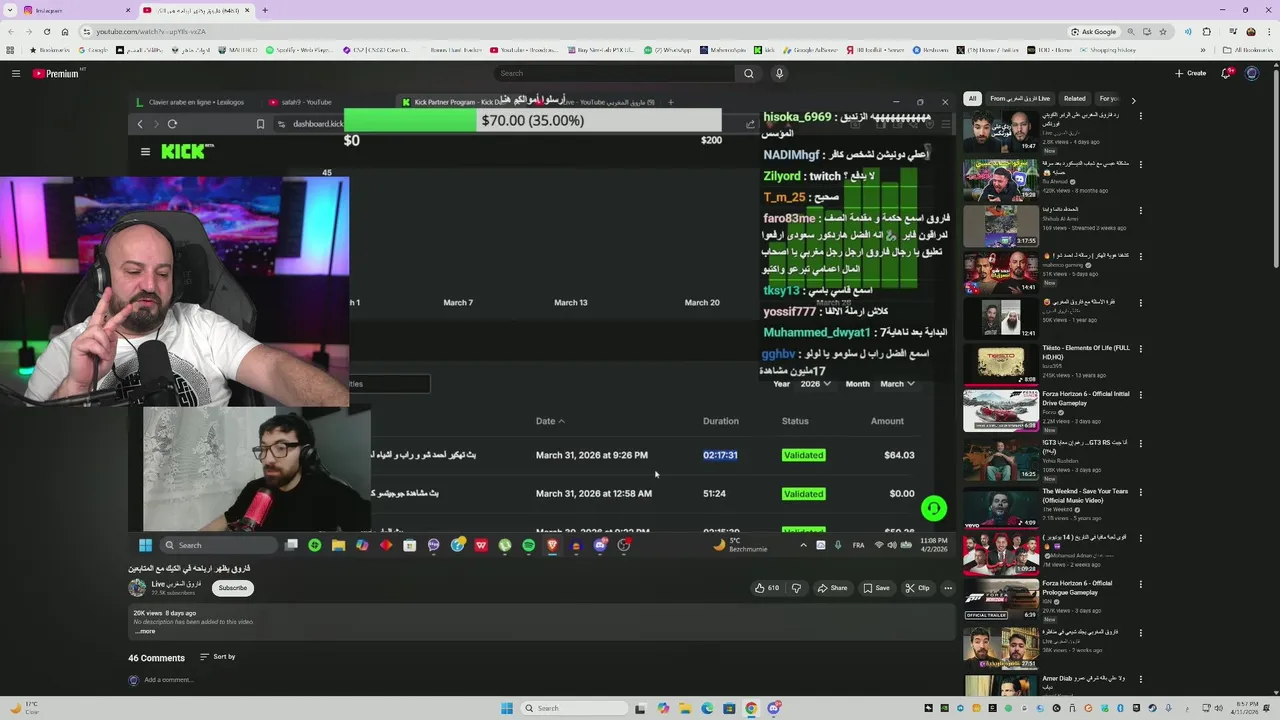Share the video using the Share button
Viewport: 1280px width, 720px height.
(832, 588)
